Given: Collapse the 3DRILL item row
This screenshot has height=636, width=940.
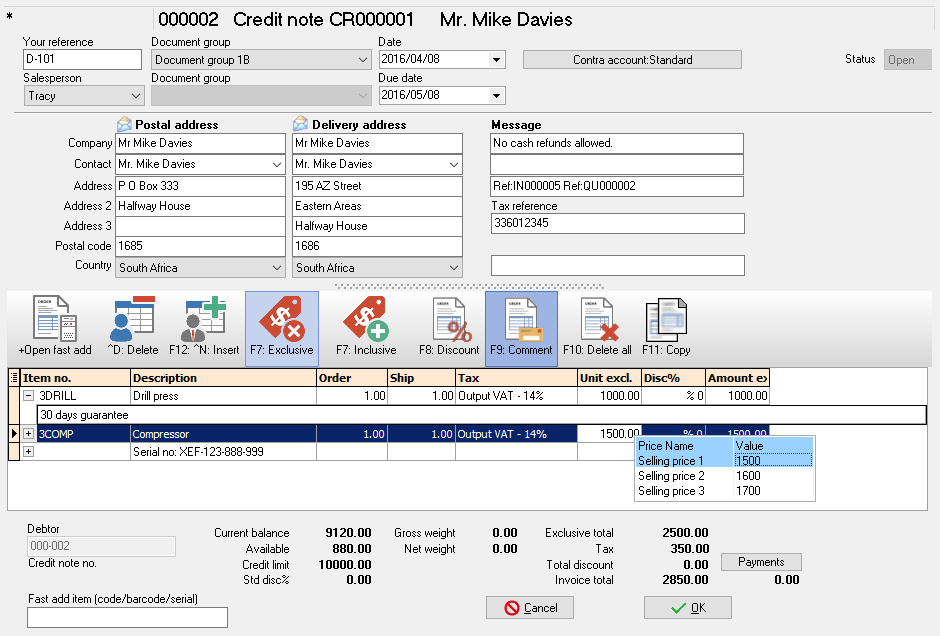Looking at the screenshot, I should (x=29, y=396).
